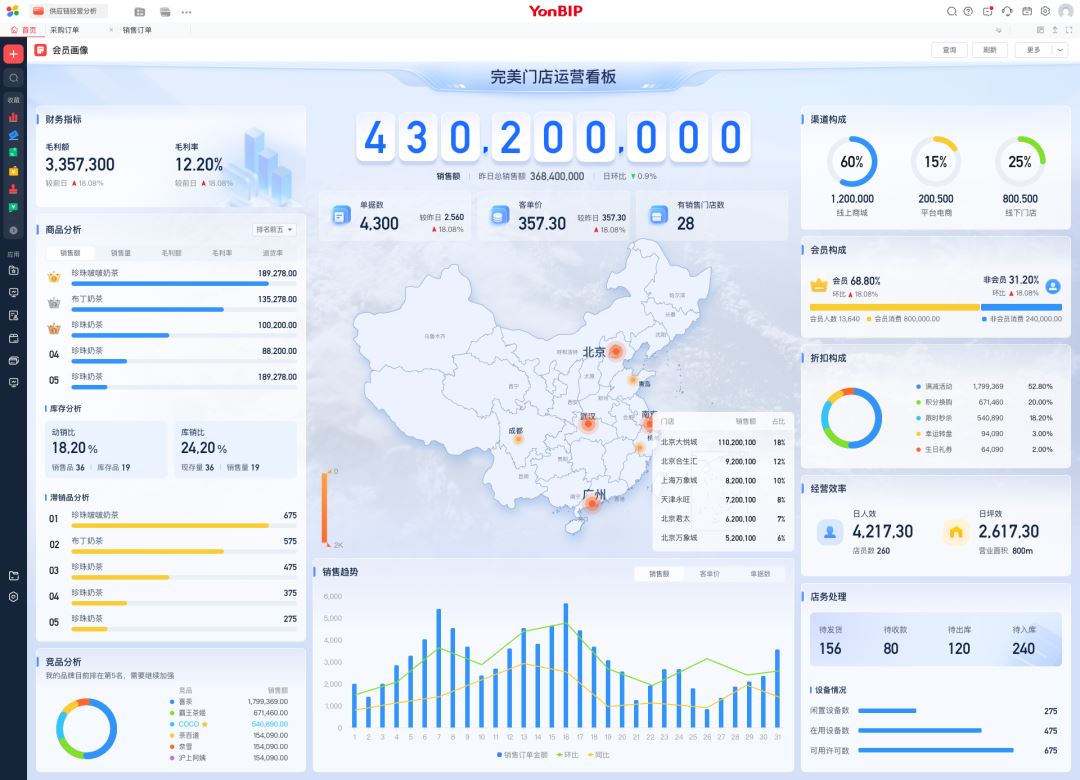Open customer service headset icon
1080x780 pixels.
[x=1007, y=11]
